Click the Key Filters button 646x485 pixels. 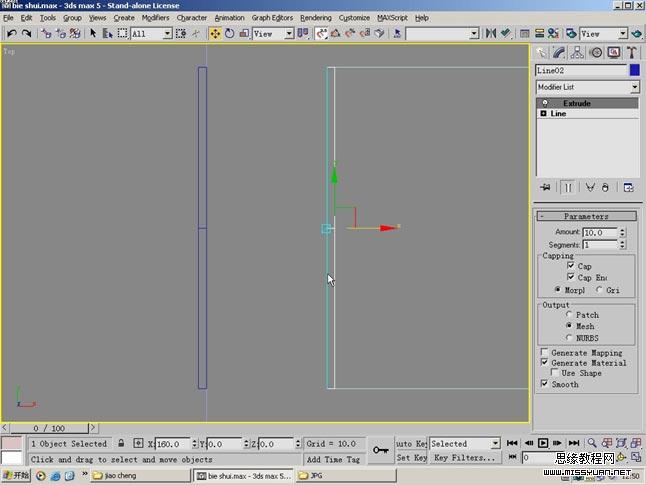pyautogui.click(x=465, y=458)
